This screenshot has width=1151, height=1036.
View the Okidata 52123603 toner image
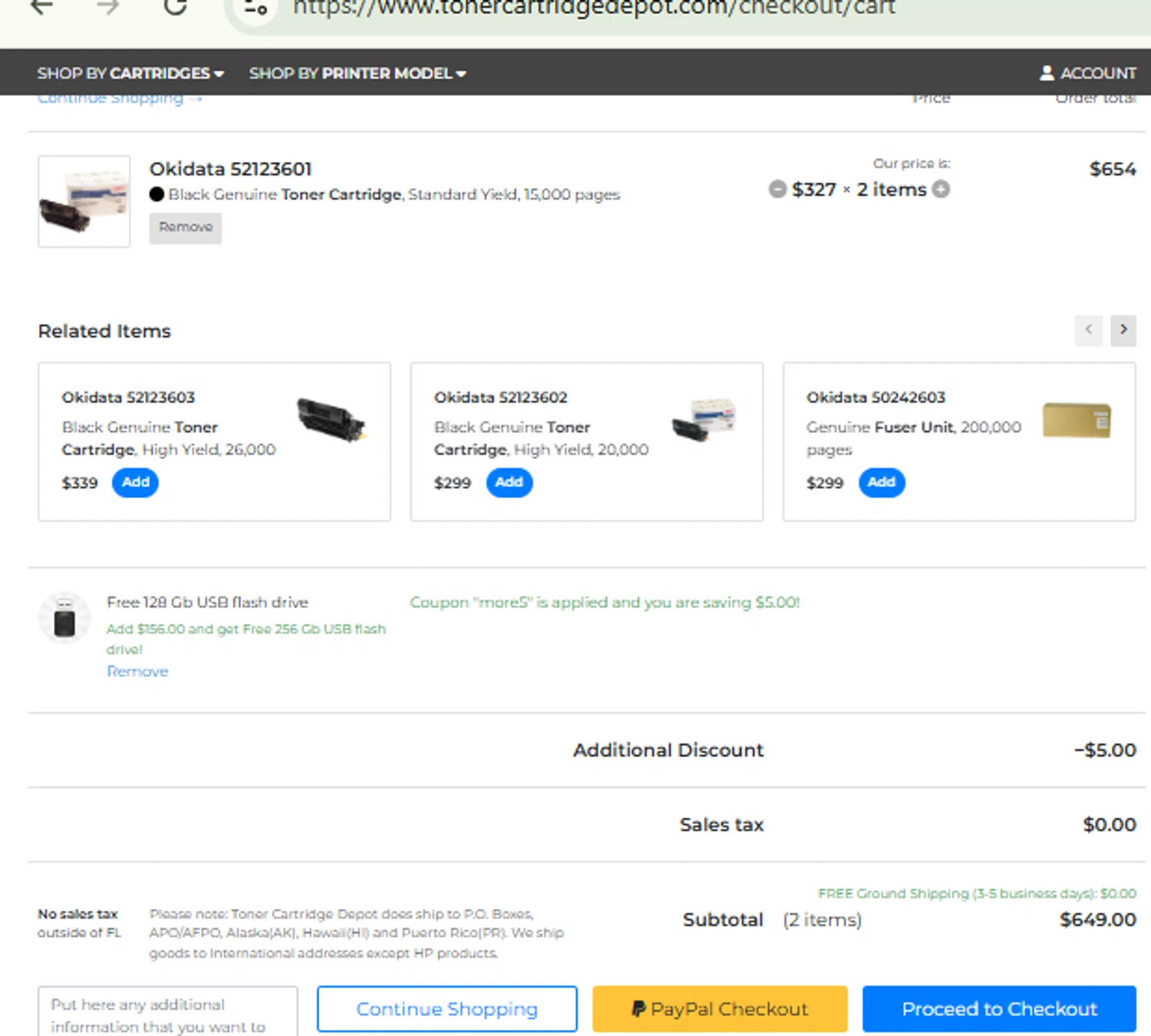coord(331,420)
